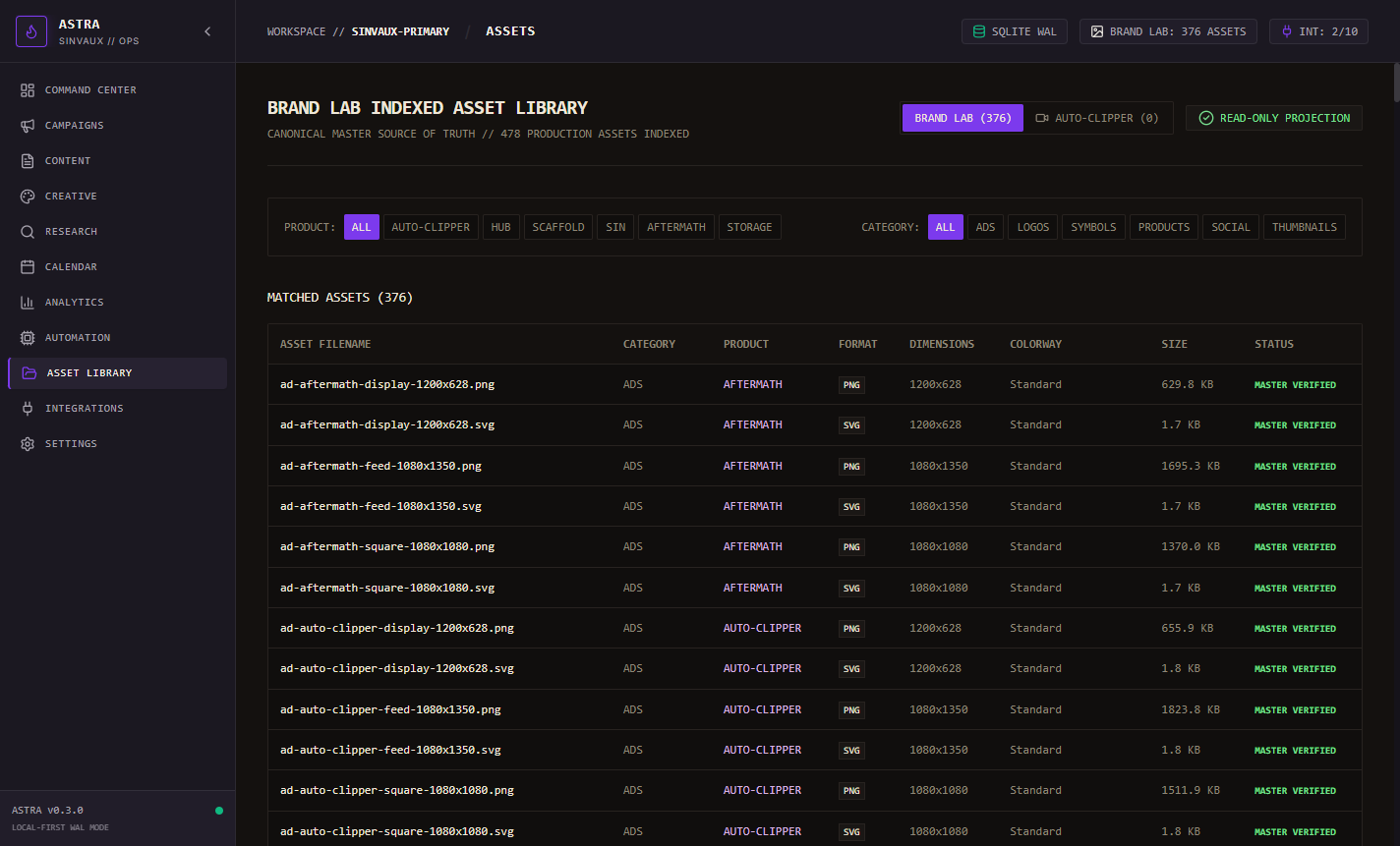This screenshot has width=1400, height=846.
Task: Click the Status column header
Action: [1274, 344]
